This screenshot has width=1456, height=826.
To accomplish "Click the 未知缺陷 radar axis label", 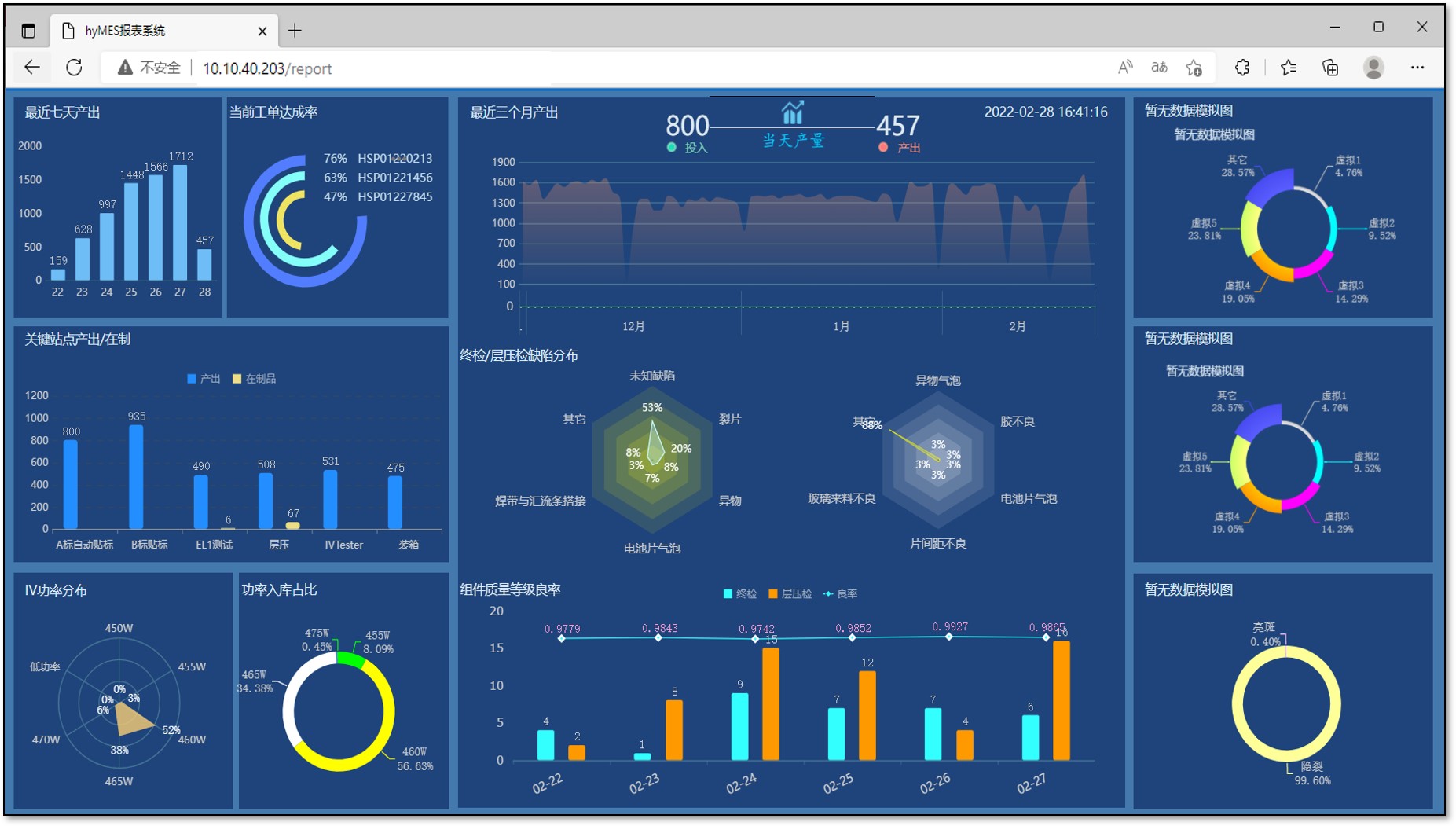I will tap(652, 376).
